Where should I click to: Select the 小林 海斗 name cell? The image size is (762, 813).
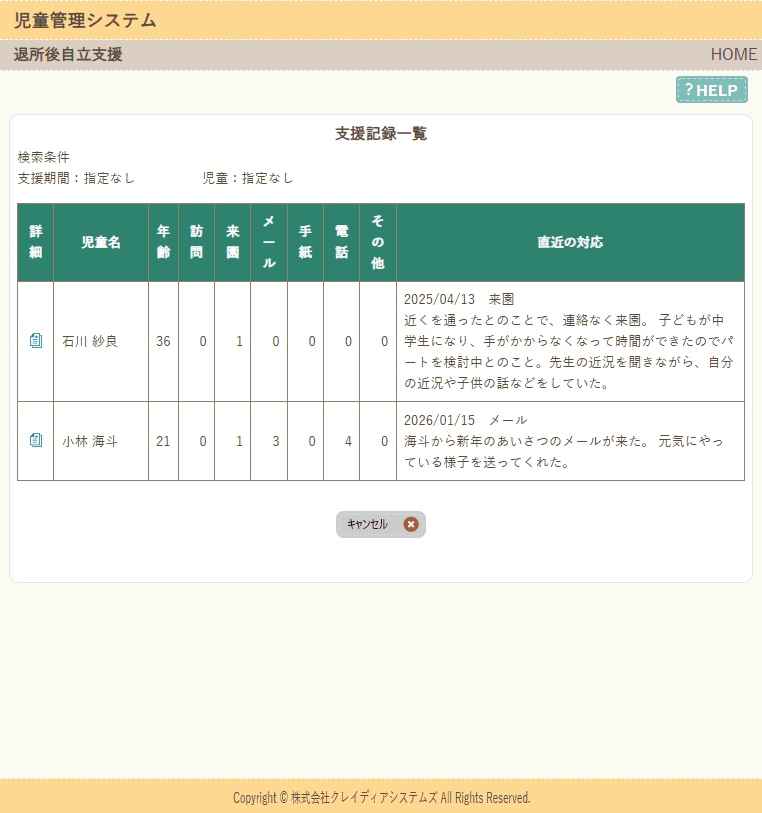pyautogui.click(x=90, y=441)
